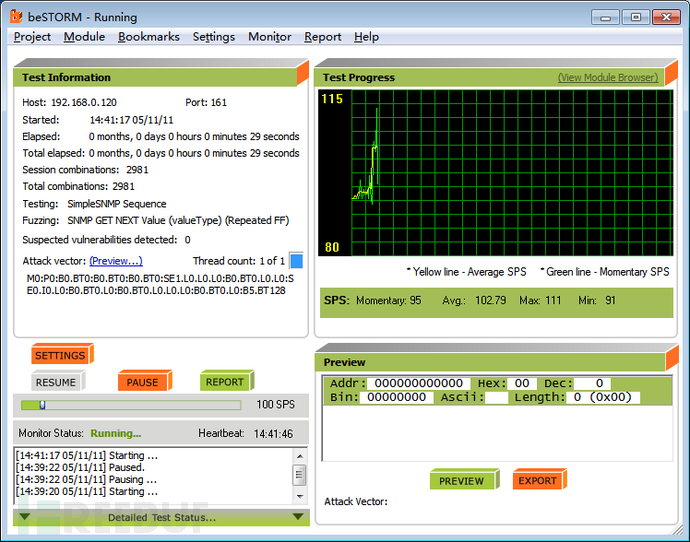Click the green REPORT button
This screenshot has width=690, height=542.
tap(227, 381)
